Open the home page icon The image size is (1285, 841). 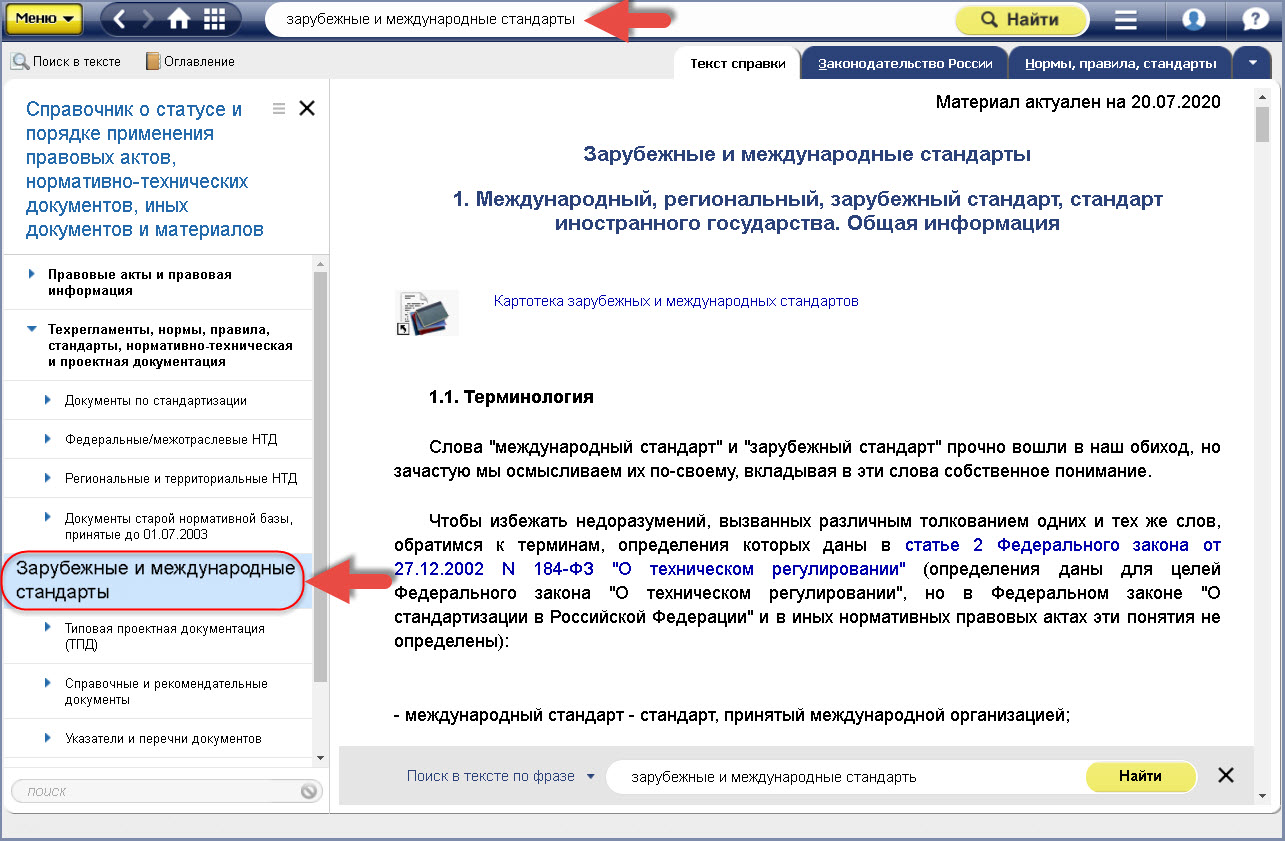pos(179,19)
